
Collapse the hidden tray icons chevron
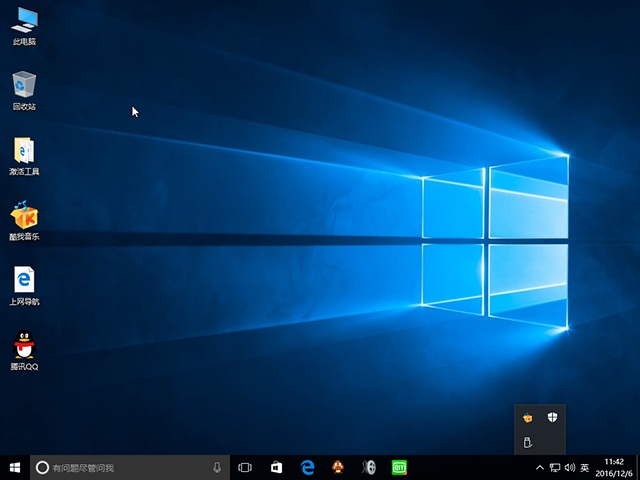tap(540, 467)
